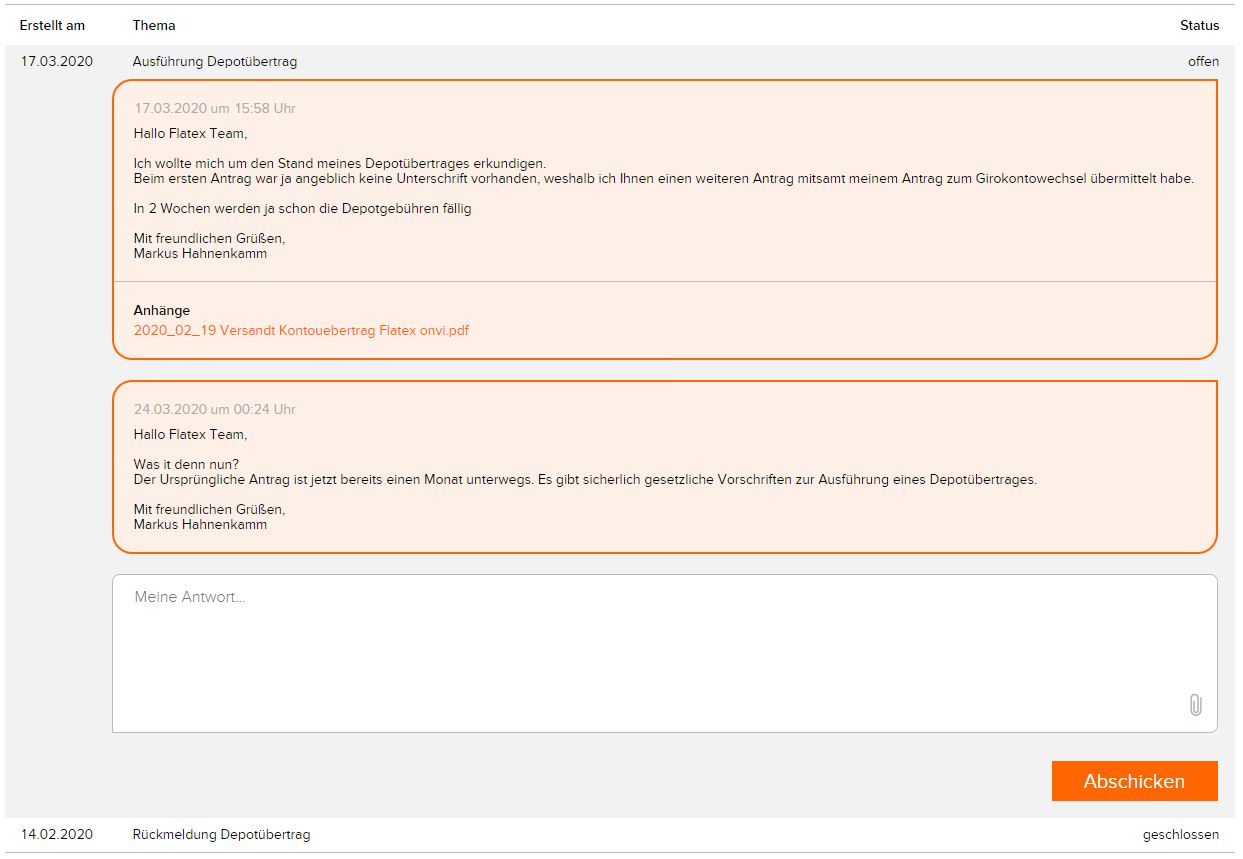This screenshot has height=859, width=1243.
Task: Click the sentence mentioning Girokontowechsel
Action: click(x=663, y=179)
